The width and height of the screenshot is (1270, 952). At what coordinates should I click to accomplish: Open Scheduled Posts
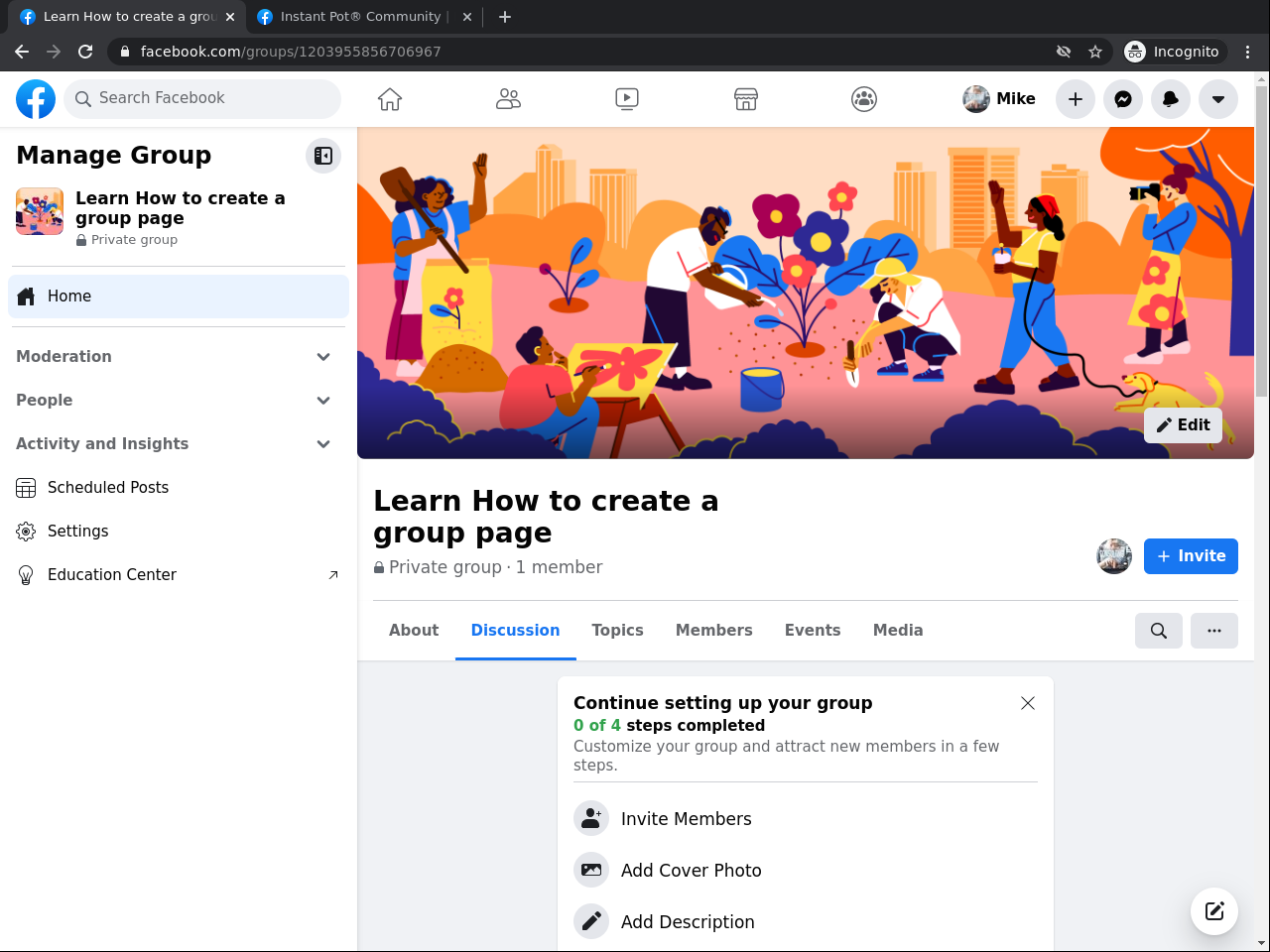179,488
